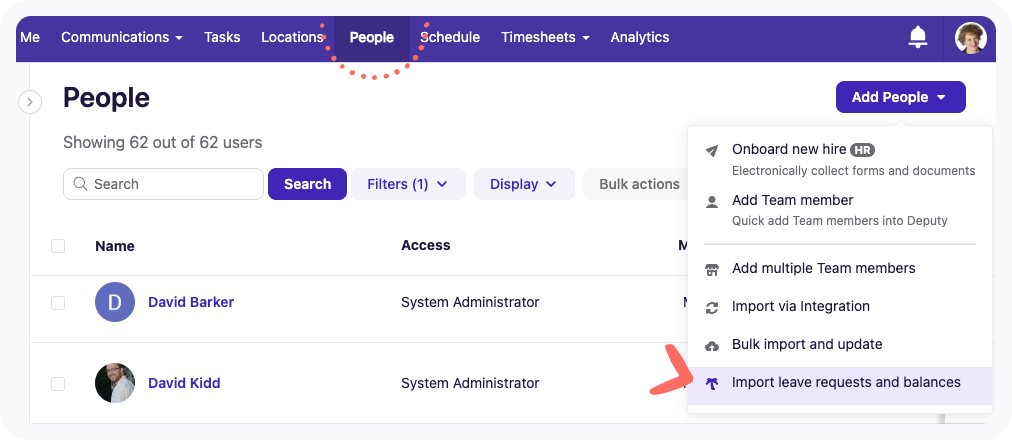Click the person icon beside Add Team member
The image size is (1012, 440).
click(712, 201)
